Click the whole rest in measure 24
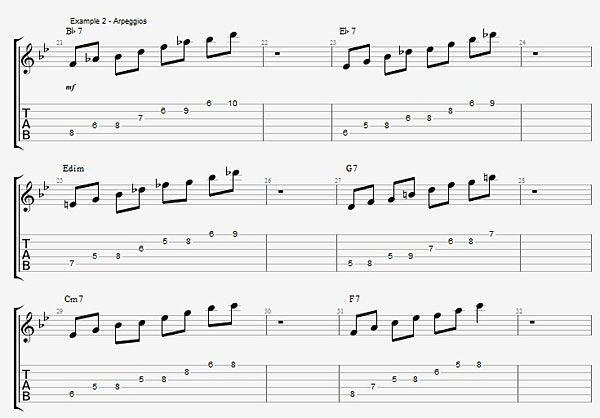 pos(535,54)
